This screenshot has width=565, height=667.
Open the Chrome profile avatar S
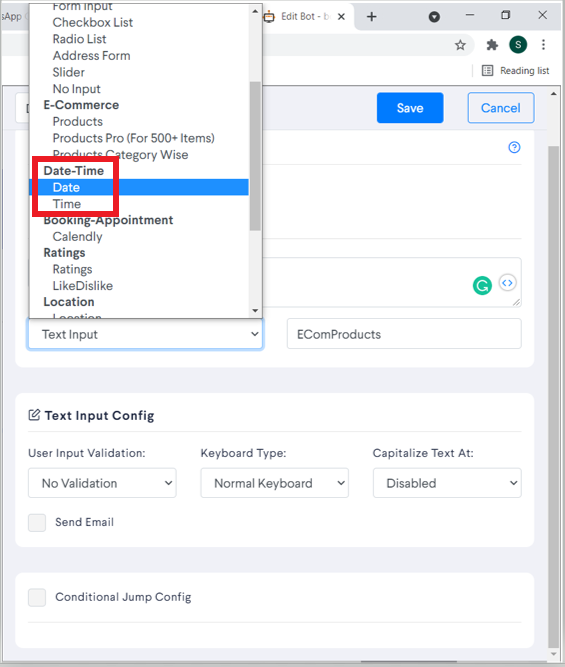click(518, 45)
